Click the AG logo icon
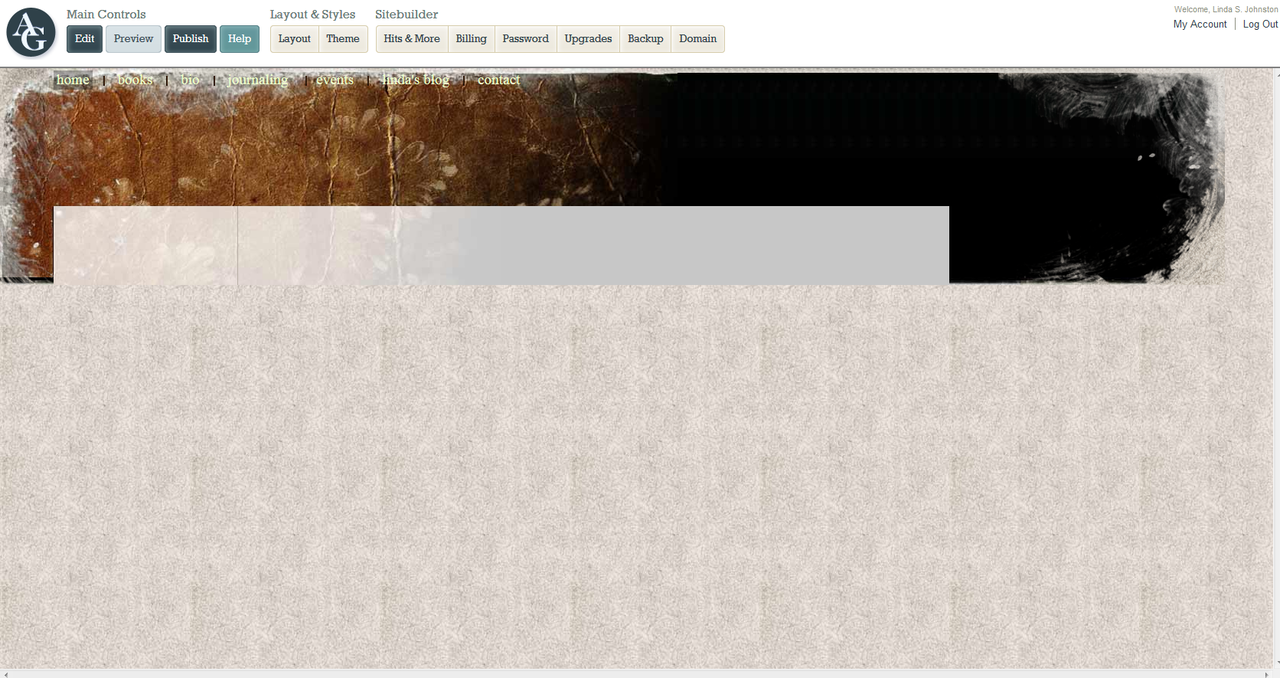The image size is (1280, 678). pyautogui.click(x=31, y=32)
